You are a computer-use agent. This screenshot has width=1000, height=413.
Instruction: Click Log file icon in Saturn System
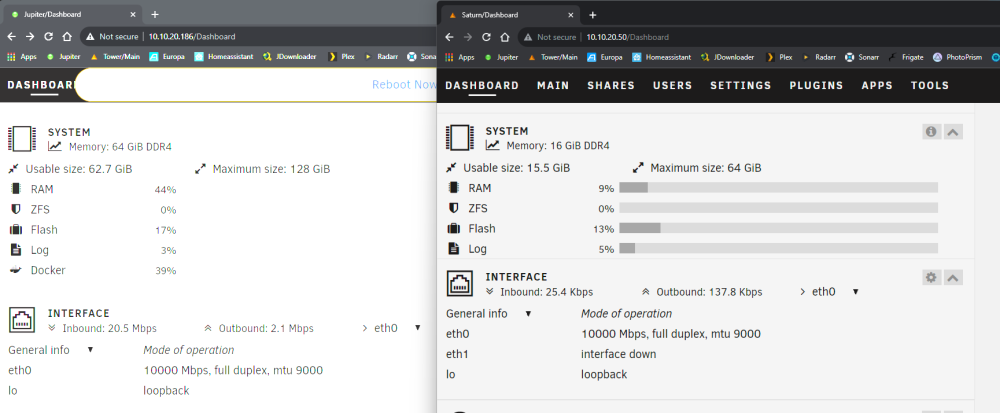(x=453, y=249)
